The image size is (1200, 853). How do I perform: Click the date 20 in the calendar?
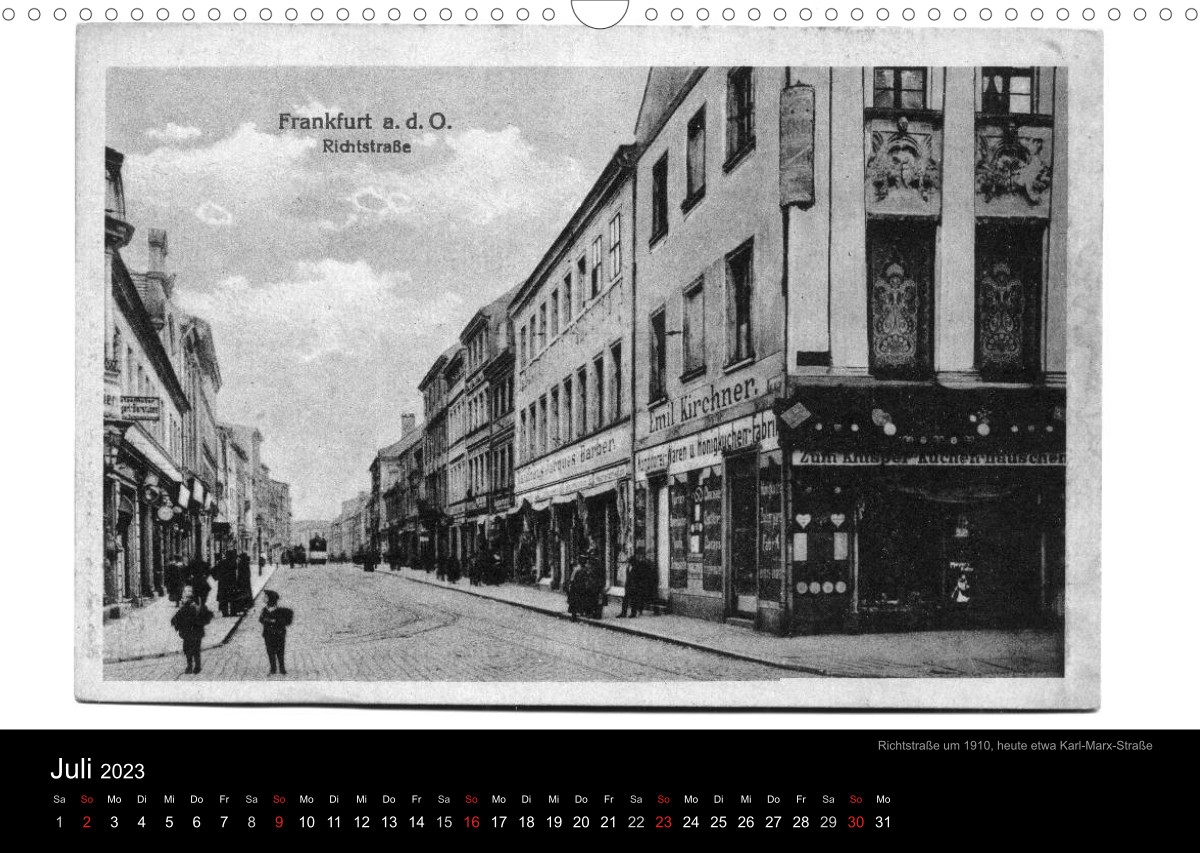[581, 822]
